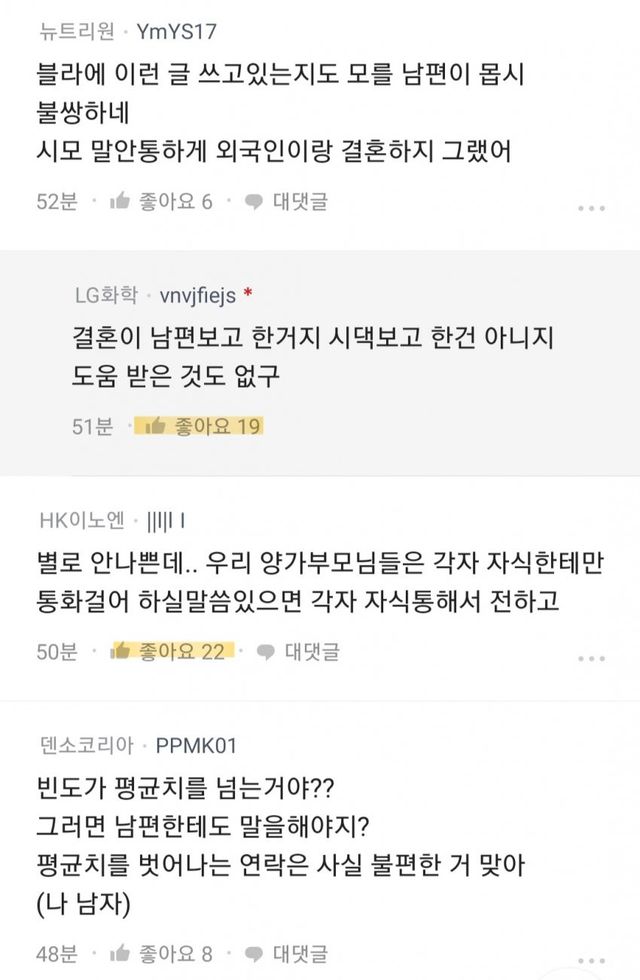Tap the reply bubble icon under PPMK01's comment
Viewport: 640px width, 980px height.
tap(254, 953)
